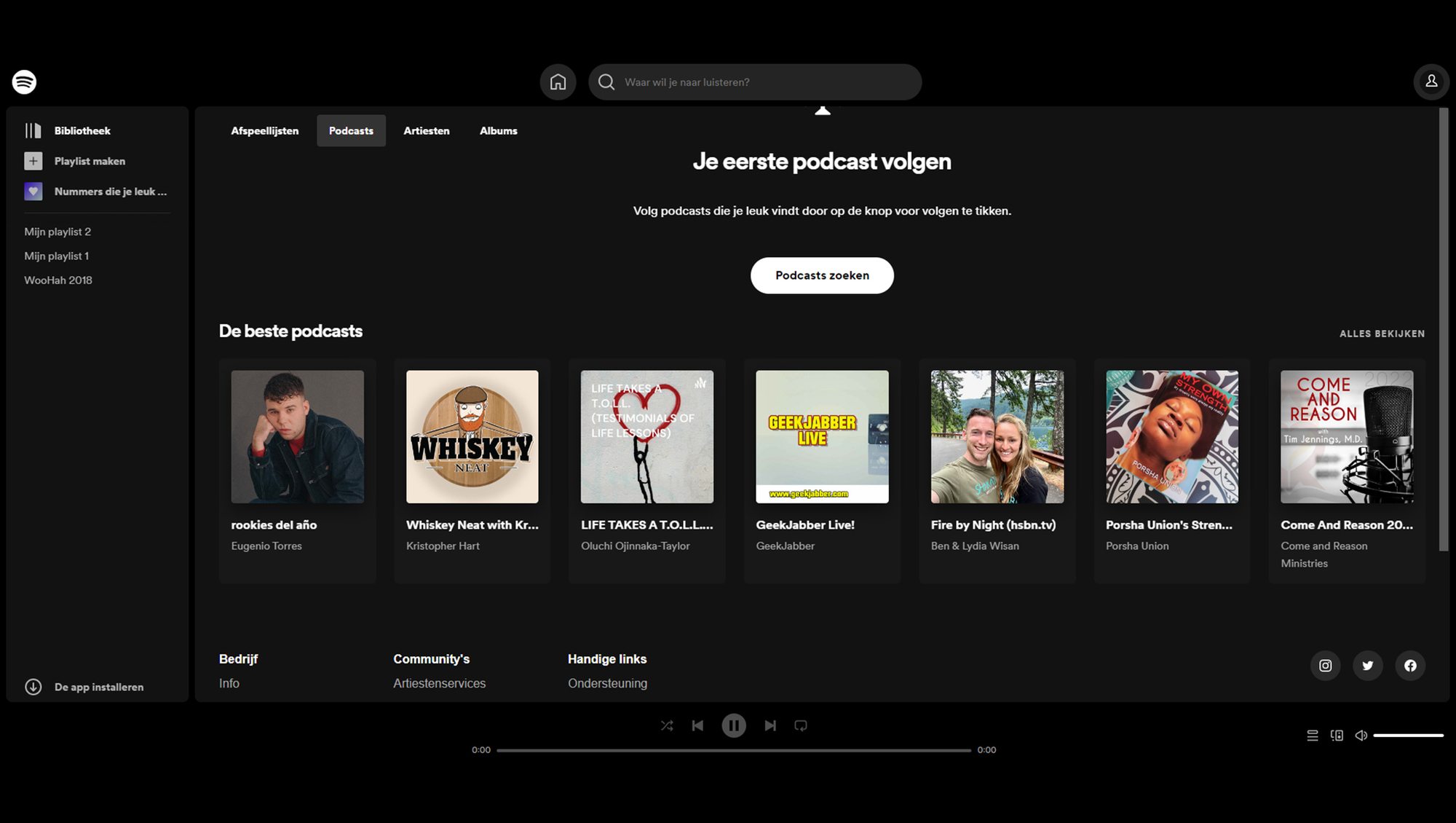
Task: Open Come And Reason podcast cover
Action: coord(1347,436)
